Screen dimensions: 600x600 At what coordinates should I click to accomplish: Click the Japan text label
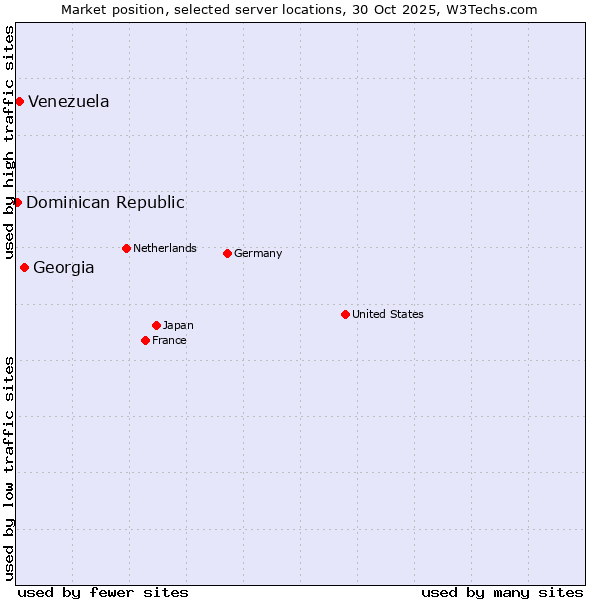pos(178,325)
